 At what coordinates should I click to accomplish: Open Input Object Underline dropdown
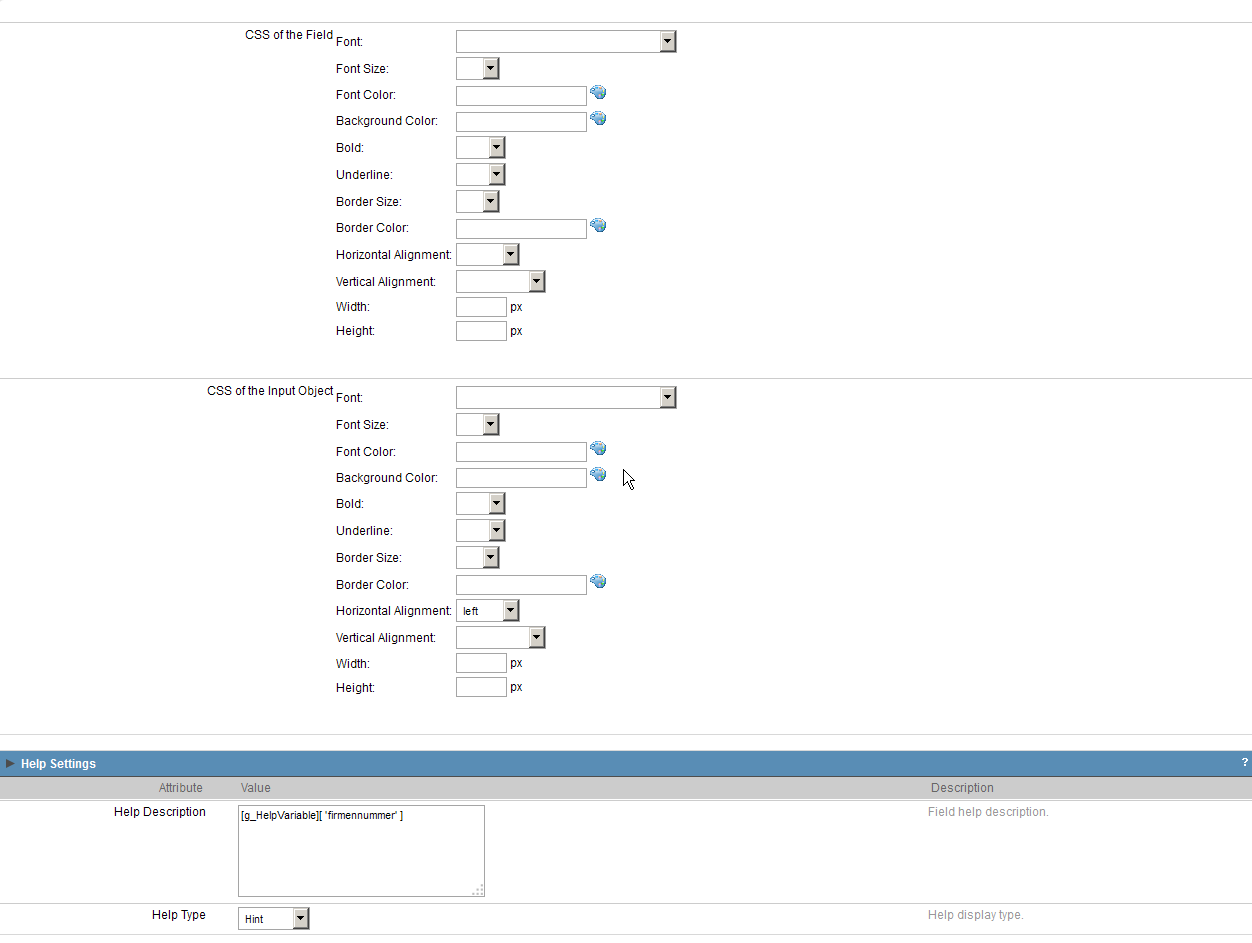click(x=480, y=531)
